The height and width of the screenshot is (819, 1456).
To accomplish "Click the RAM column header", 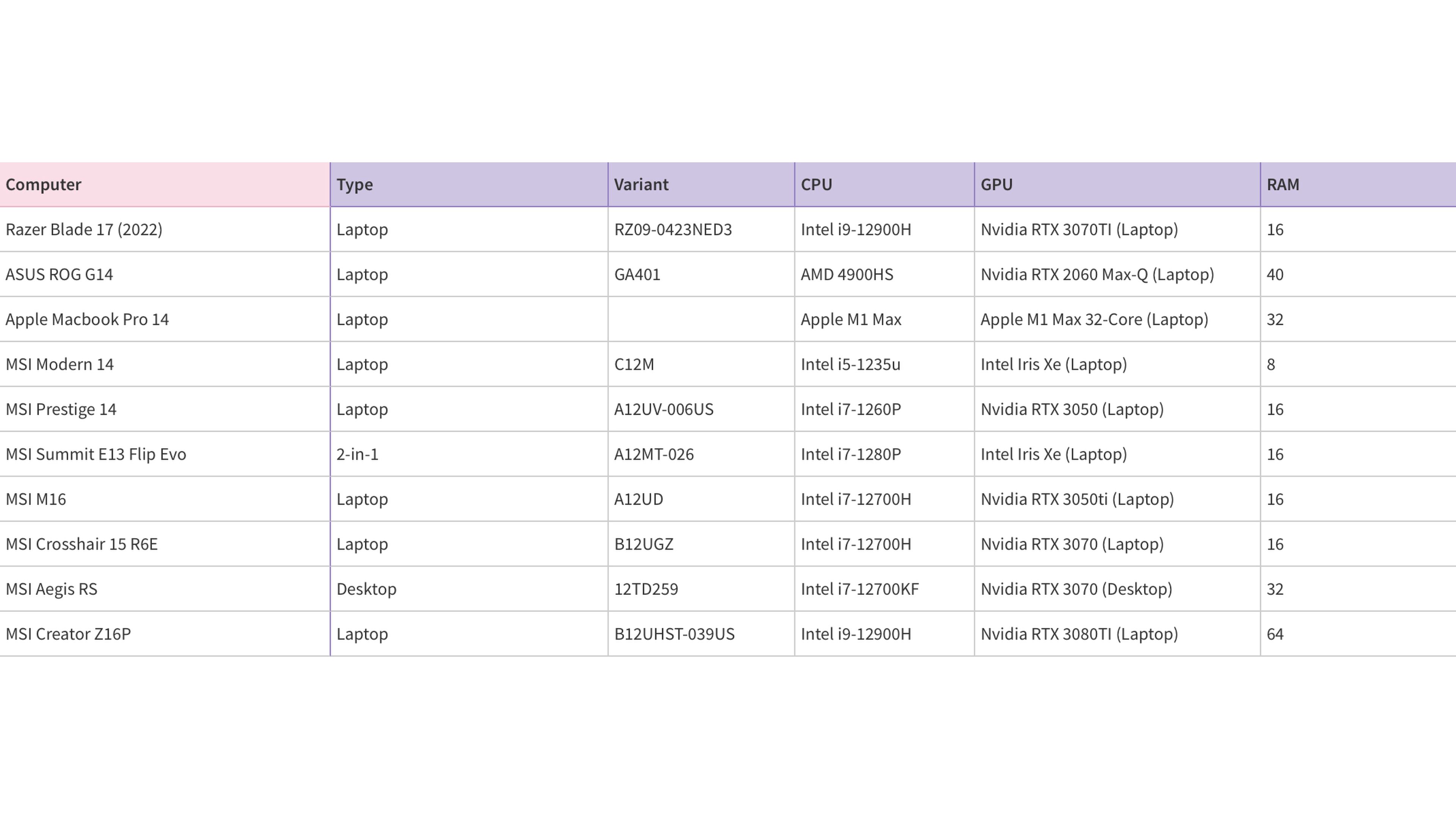I will (x=1358, y=184).
